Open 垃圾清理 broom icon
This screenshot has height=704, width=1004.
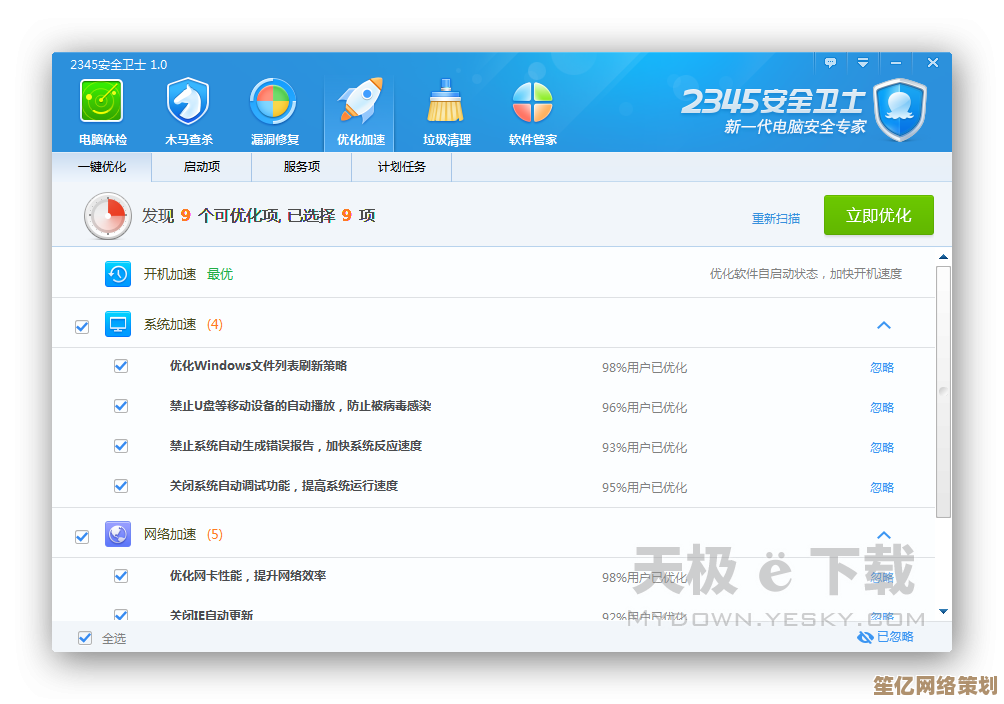coord(446,103)
